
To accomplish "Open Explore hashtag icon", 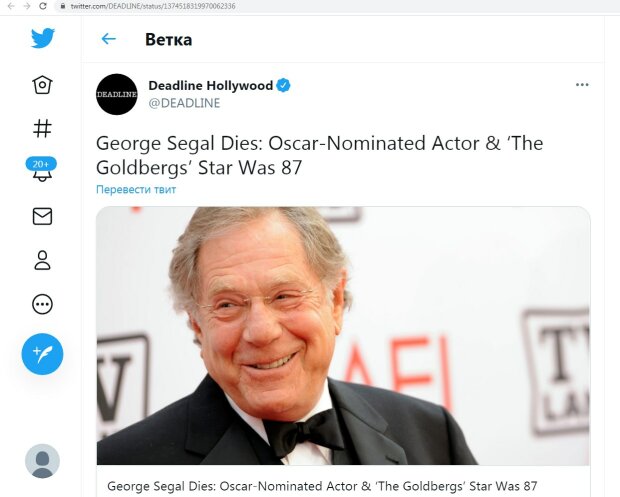I will (x=42, y=129).
